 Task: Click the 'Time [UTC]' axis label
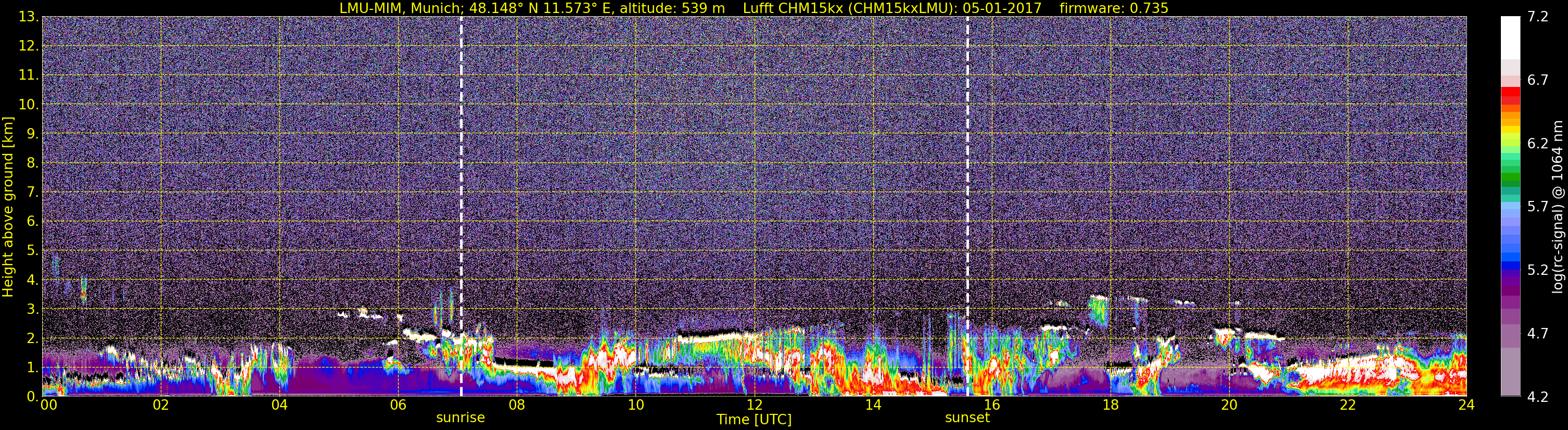click(x=754, y=420)
